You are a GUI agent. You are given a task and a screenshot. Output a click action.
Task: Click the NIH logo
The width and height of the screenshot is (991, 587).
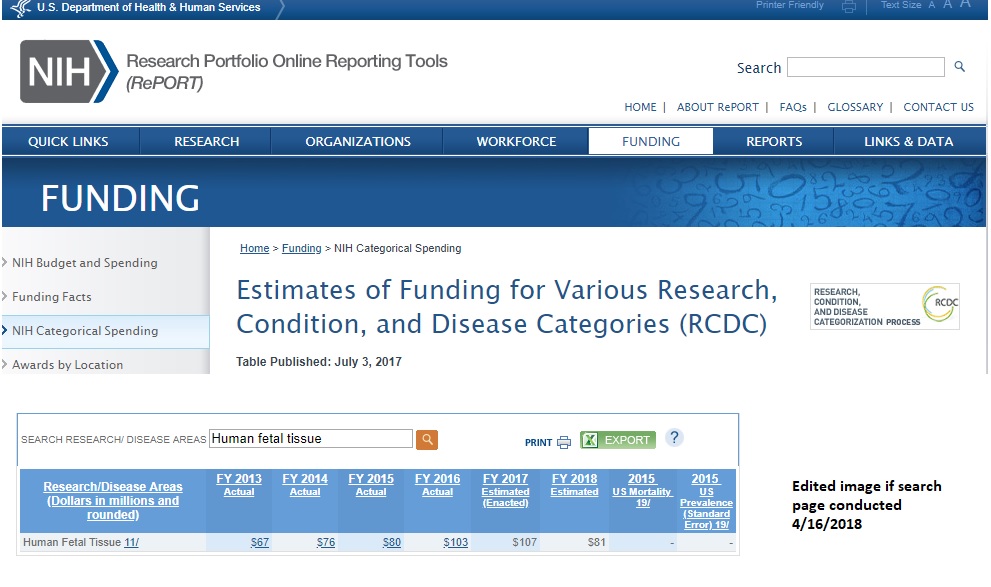(x=69, y=71)
